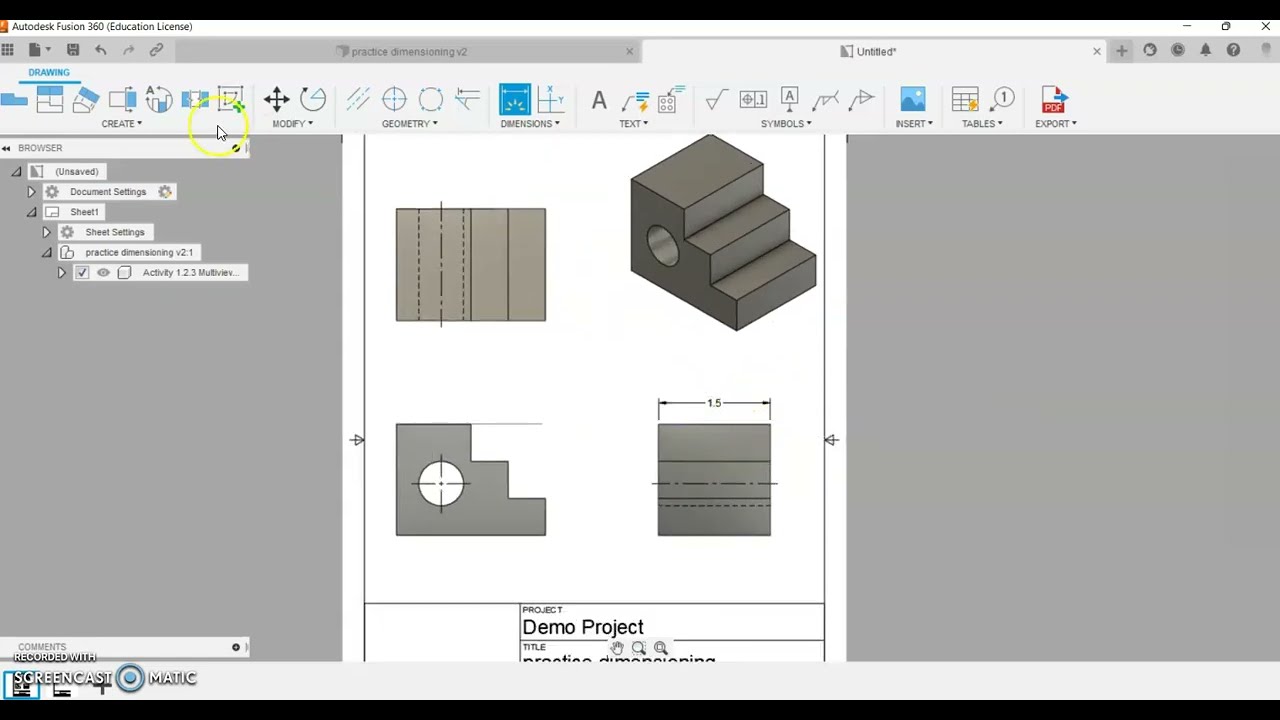Open the File menu icon
Image resolution: width=1280 pixels, height=720 pixels.
(39, 50)
